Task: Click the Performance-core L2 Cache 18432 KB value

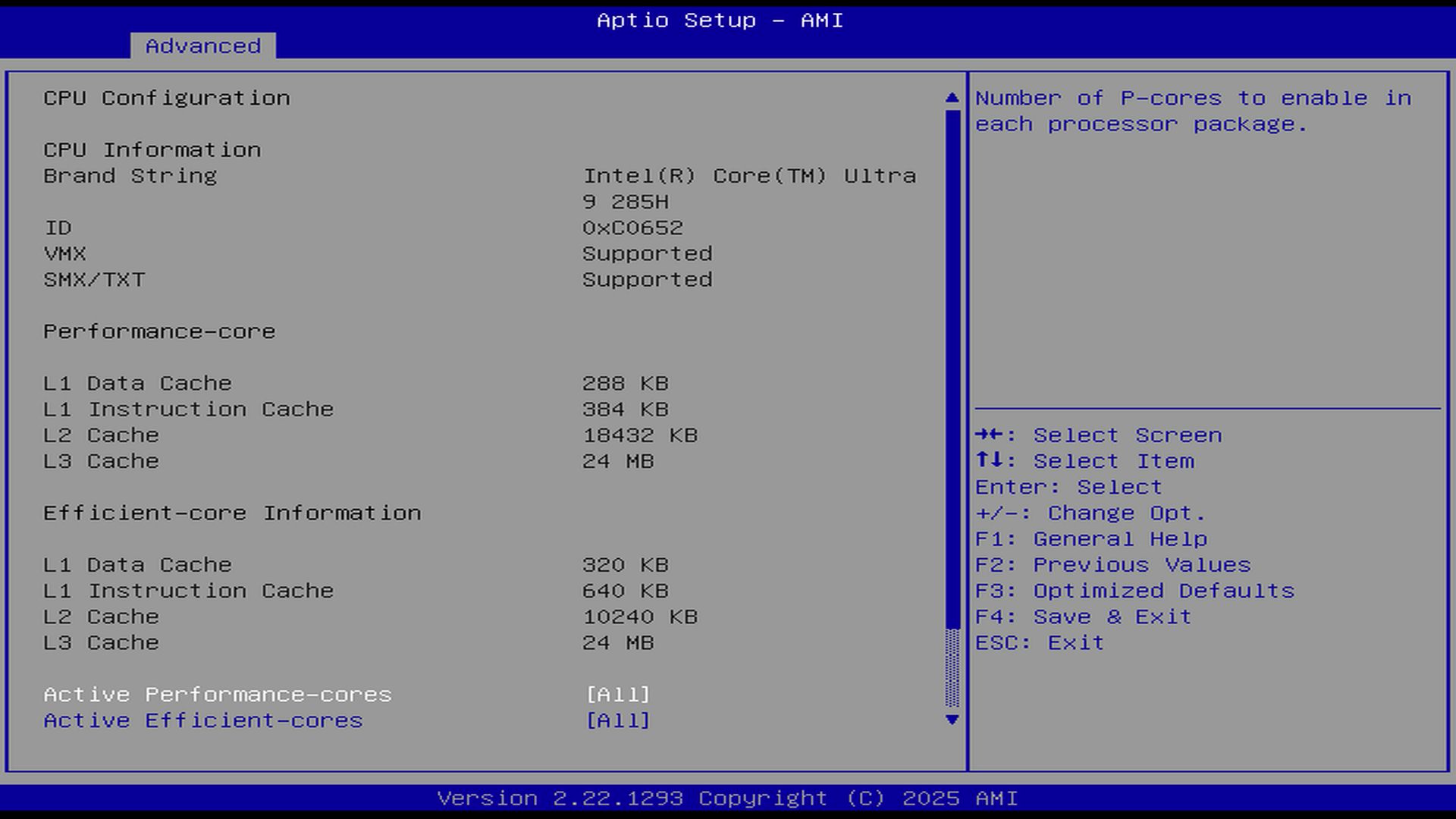Action: [639, 435]
